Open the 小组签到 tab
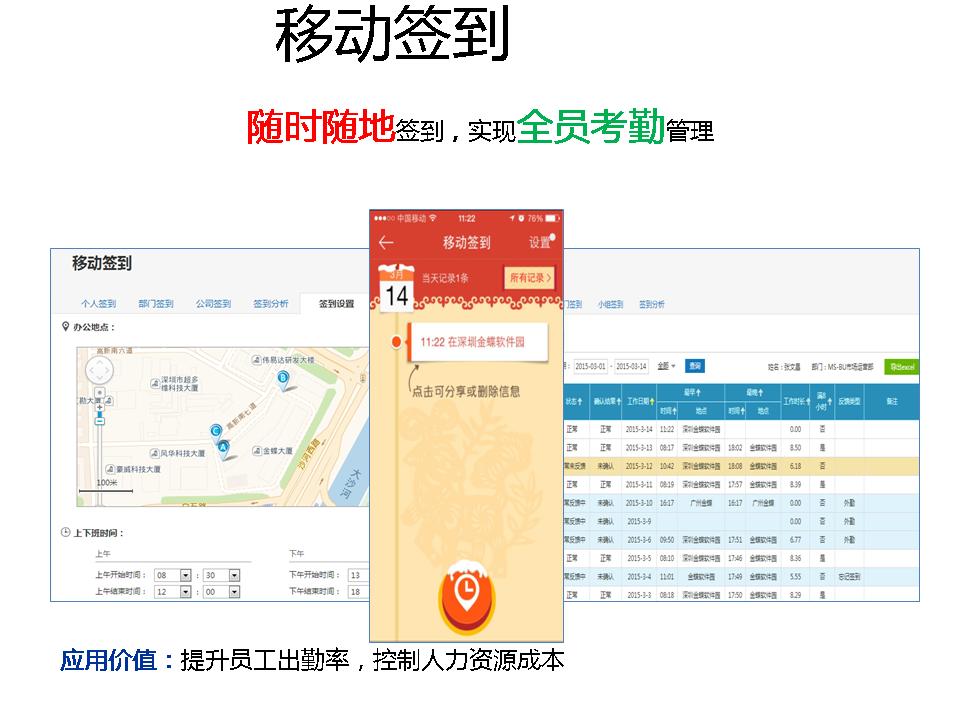The width and height of the screenshot is (960, 720). (610, 304)
